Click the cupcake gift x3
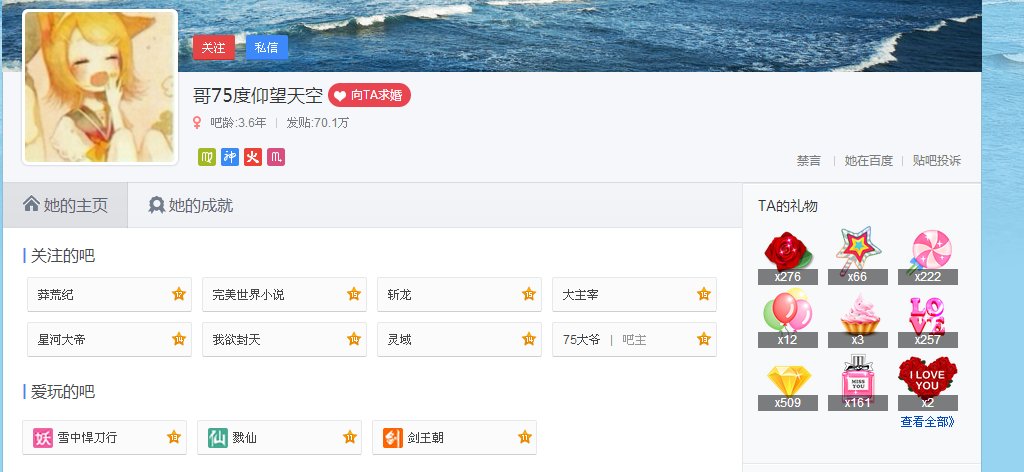Viewport: 1024px width, 472px height. pos(857,319)
